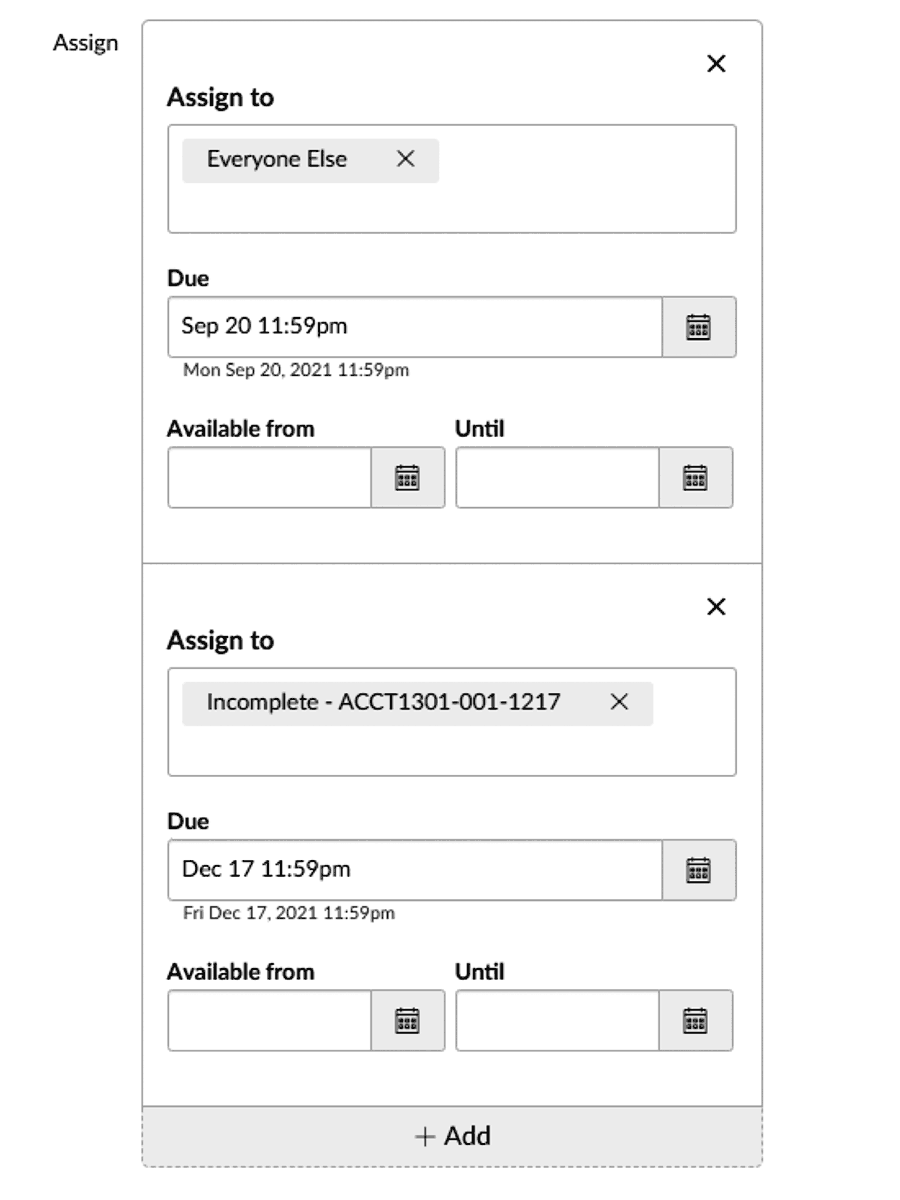900x1200 pixels.
Task: Remove the Incomplete - ACCT1301-001-1217 tag
Action: click(x=619, y=702)
